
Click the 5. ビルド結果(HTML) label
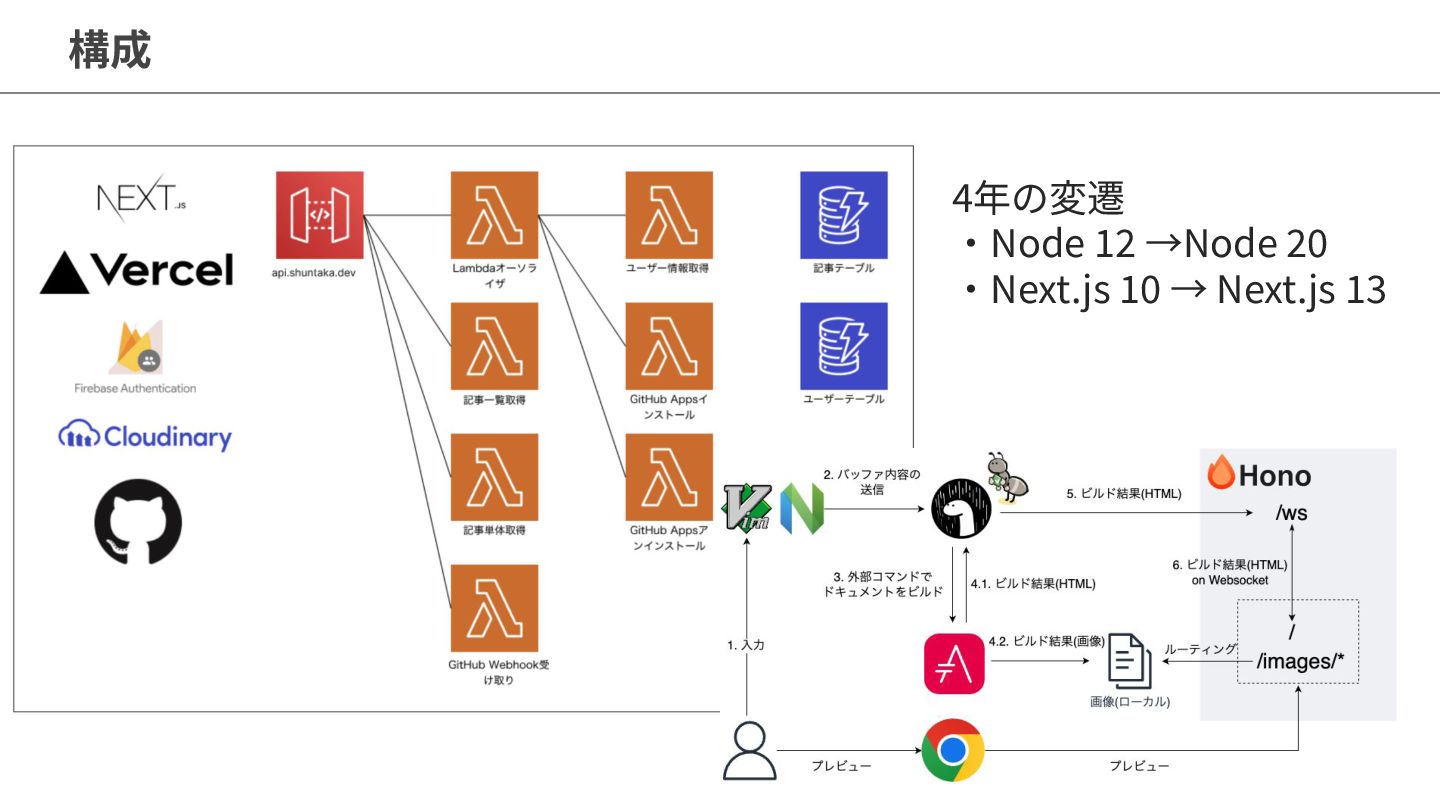tap(1124, 493)
